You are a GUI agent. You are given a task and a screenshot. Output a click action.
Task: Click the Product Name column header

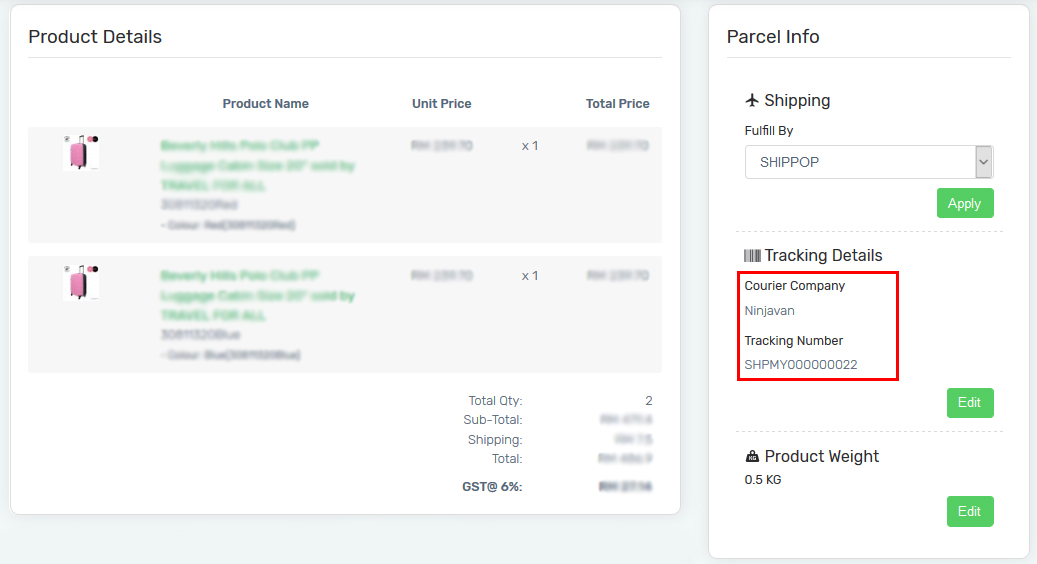(x=265, y=104)
